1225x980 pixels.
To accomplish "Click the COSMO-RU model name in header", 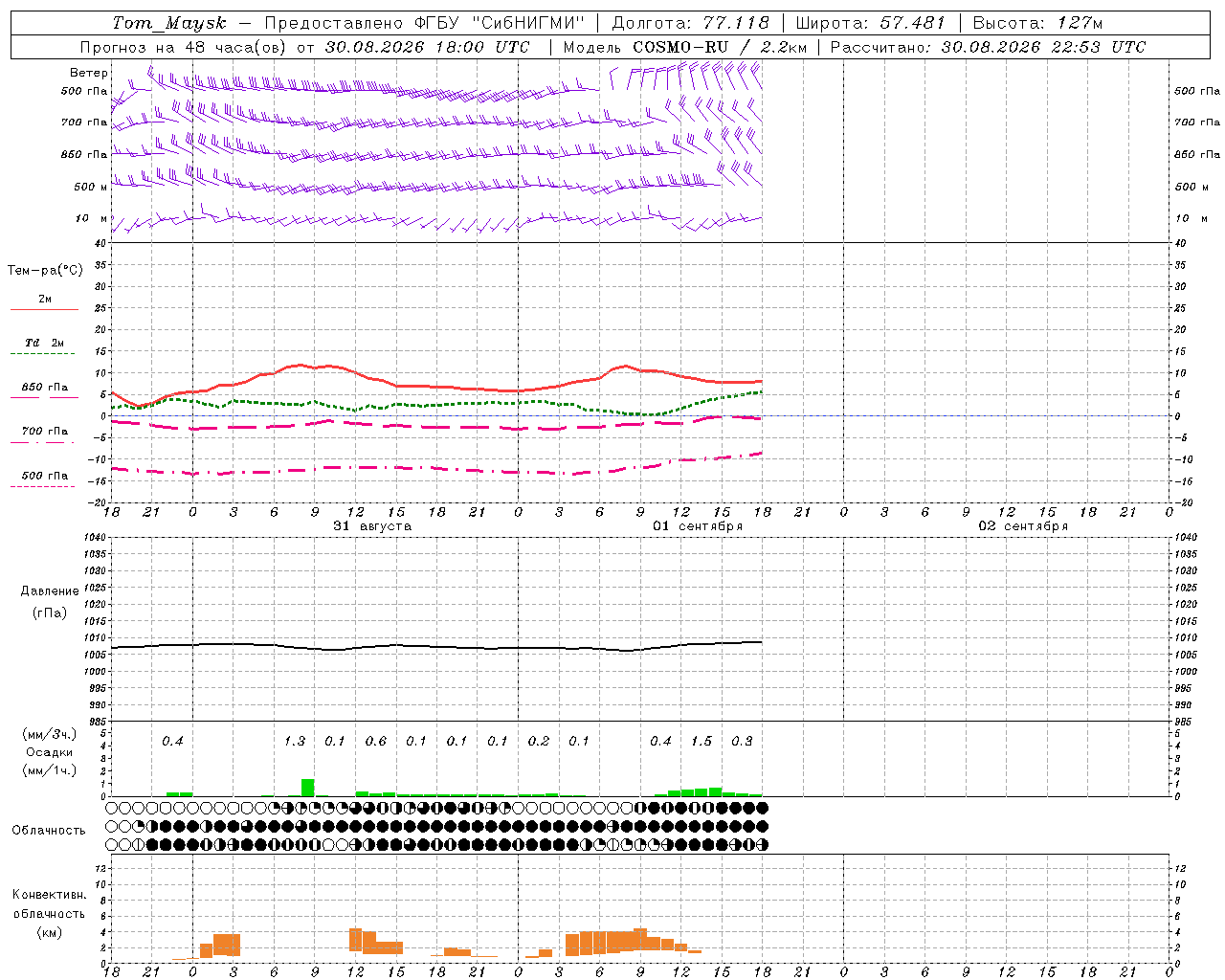I will 681,47.
